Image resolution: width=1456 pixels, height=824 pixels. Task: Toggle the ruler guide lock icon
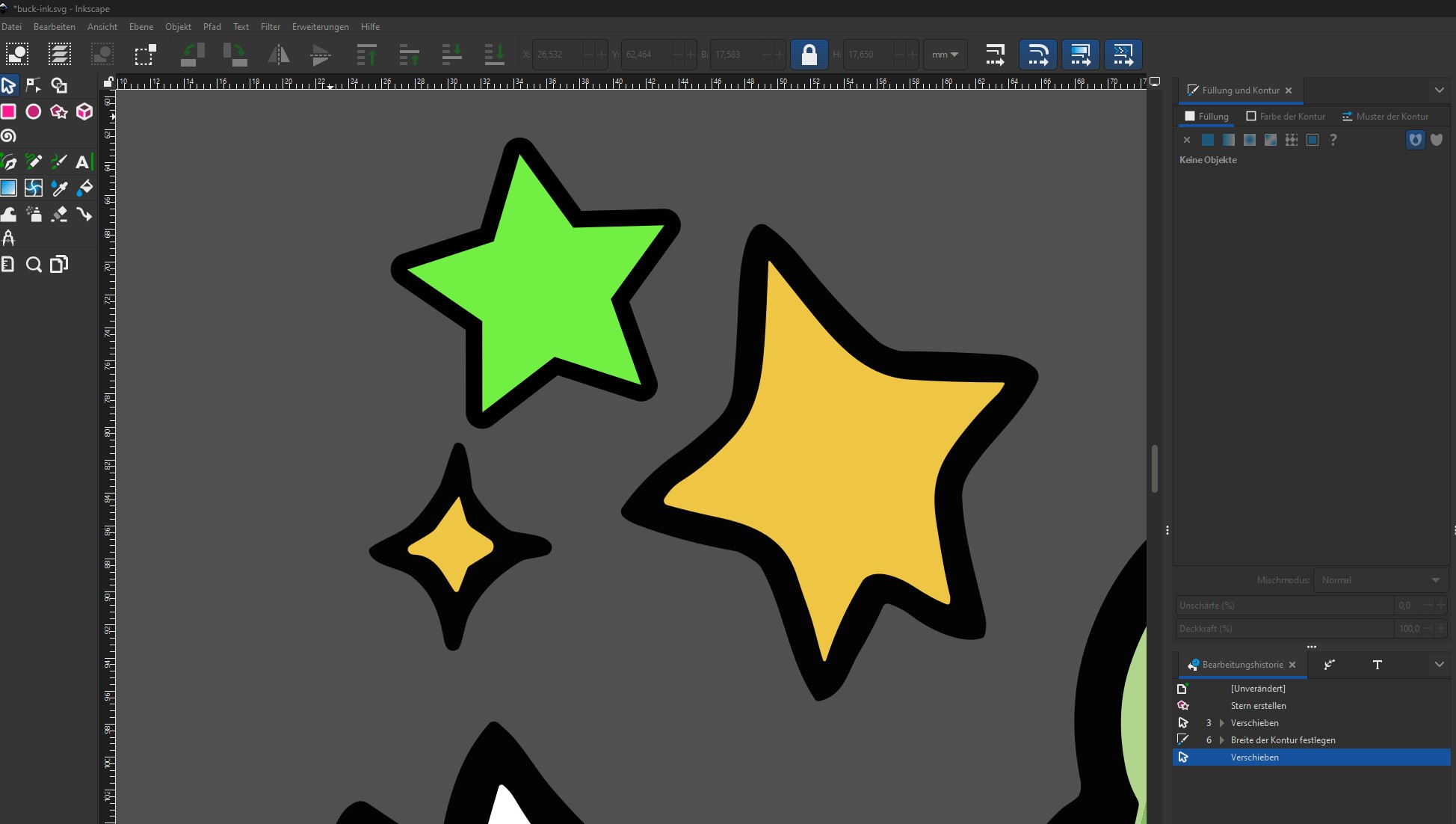click(x=109, y=82)
